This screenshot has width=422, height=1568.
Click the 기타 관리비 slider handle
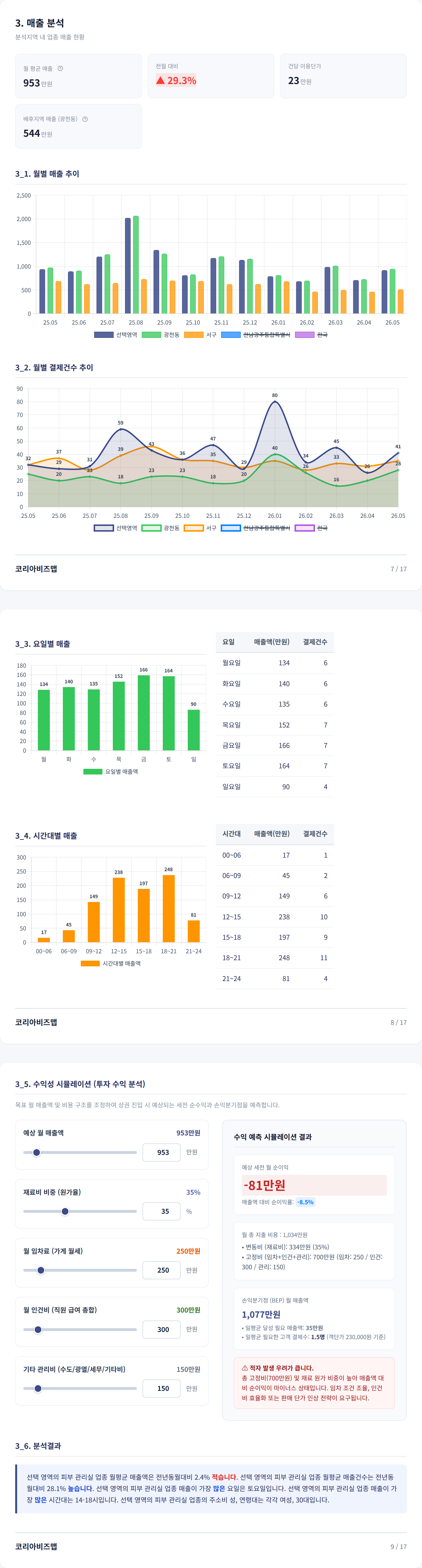click(38, 1389)
